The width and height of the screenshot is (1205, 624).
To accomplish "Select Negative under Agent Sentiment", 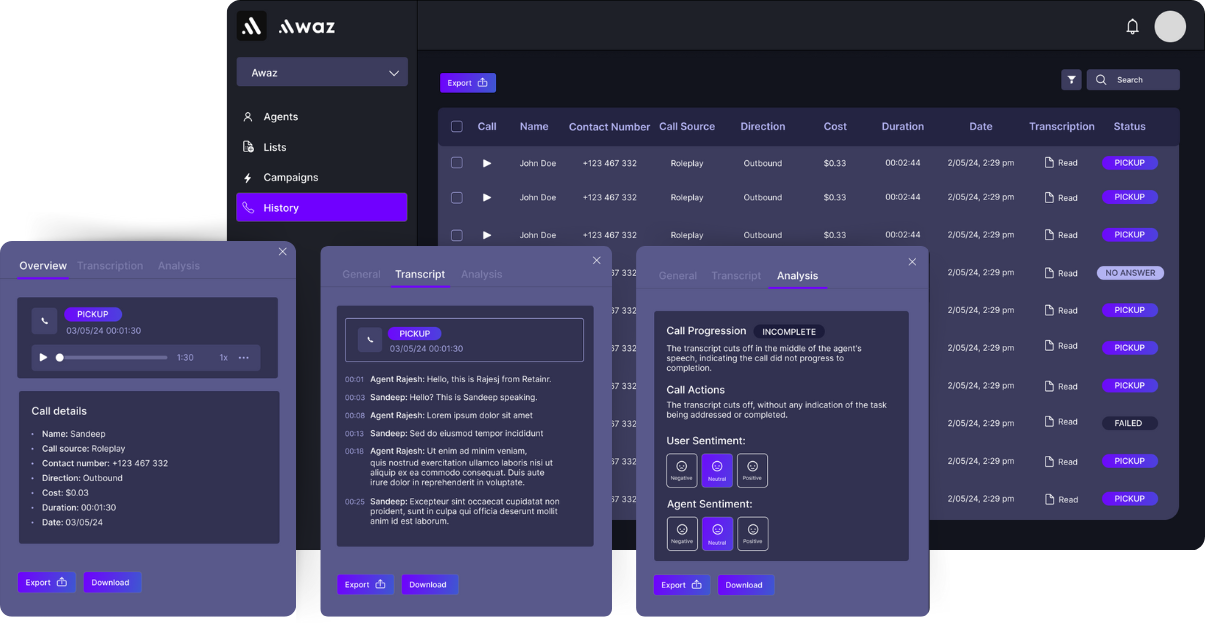I will 682,533.
